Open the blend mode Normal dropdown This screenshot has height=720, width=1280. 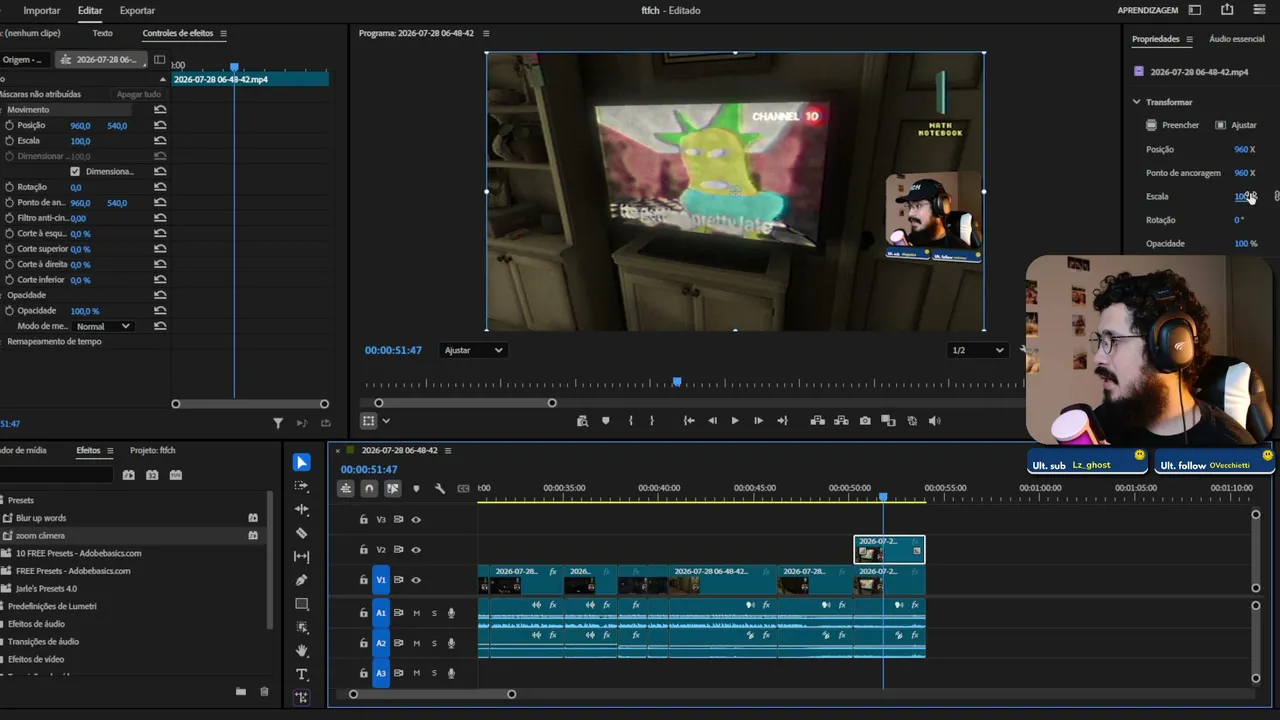104,326
